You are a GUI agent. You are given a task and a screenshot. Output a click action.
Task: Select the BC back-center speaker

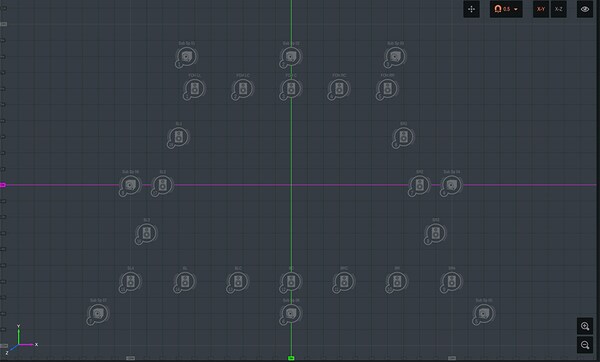click(x=291, y=282)
